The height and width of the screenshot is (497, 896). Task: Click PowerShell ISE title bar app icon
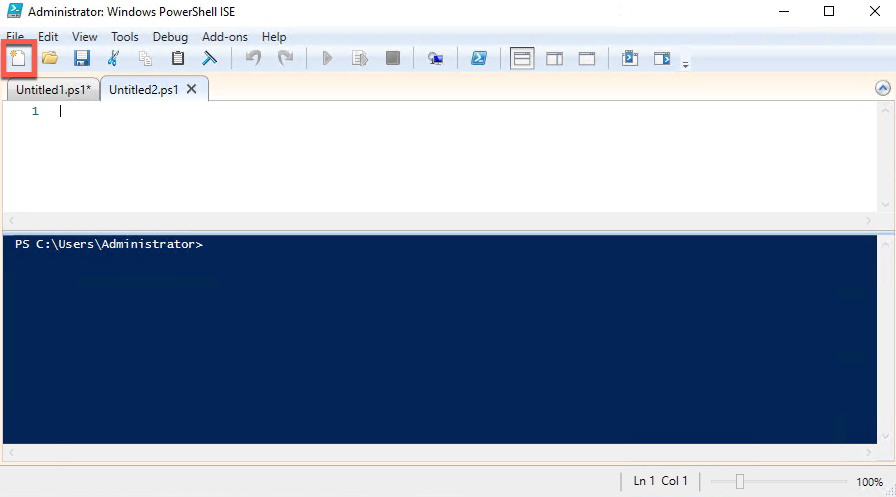tap(15, 11)
